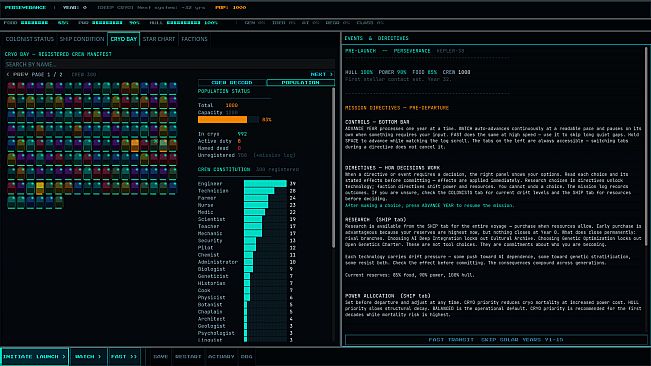Select the Mechanic row in crew constitution
This screenshot has height=366, width=651.
coord(247,233)
